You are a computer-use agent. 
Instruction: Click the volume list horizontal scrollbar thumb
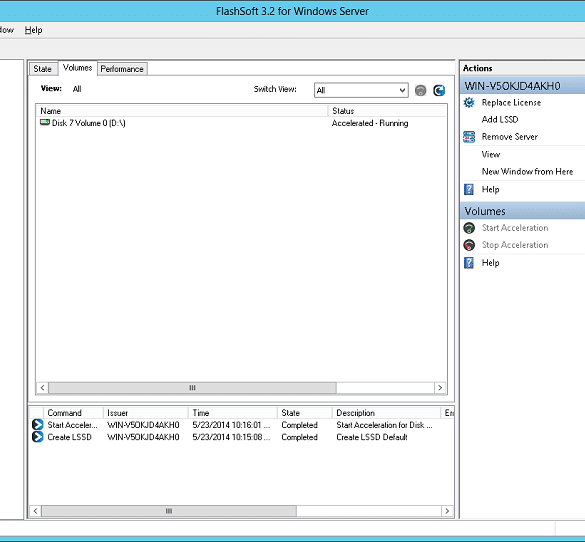coord(193,388)
